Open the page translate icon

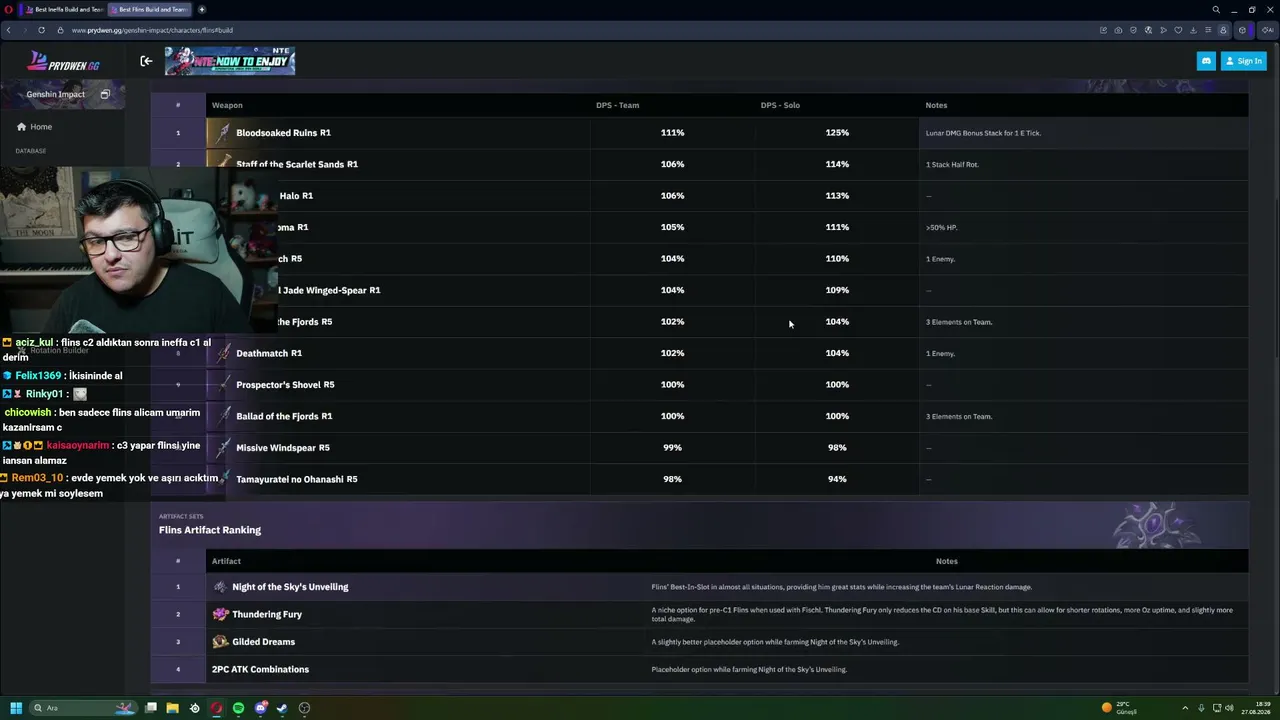tap(1148, 30)
